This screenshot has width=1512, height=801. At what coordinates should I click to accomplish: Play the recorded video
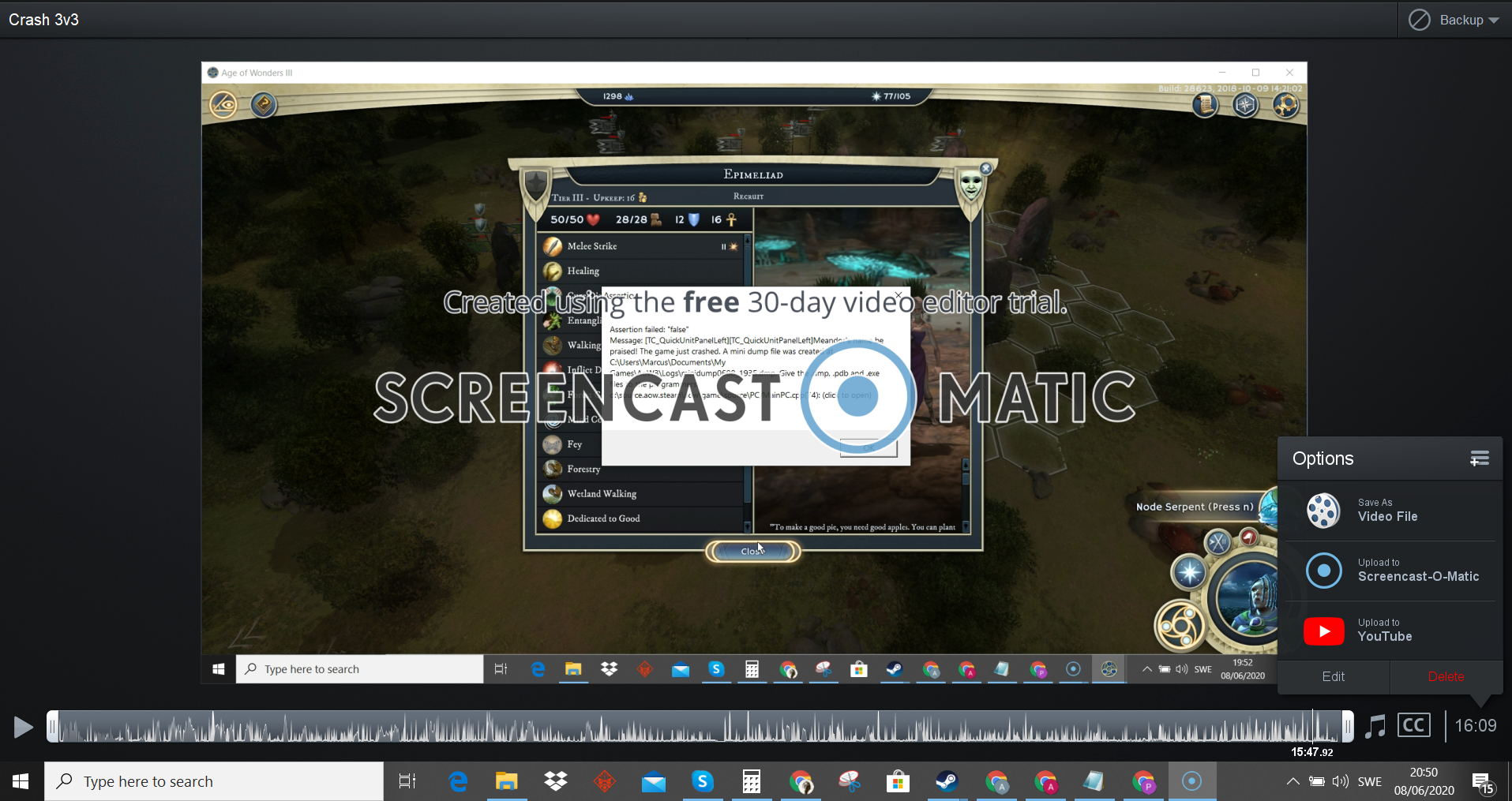coord(23,726)
